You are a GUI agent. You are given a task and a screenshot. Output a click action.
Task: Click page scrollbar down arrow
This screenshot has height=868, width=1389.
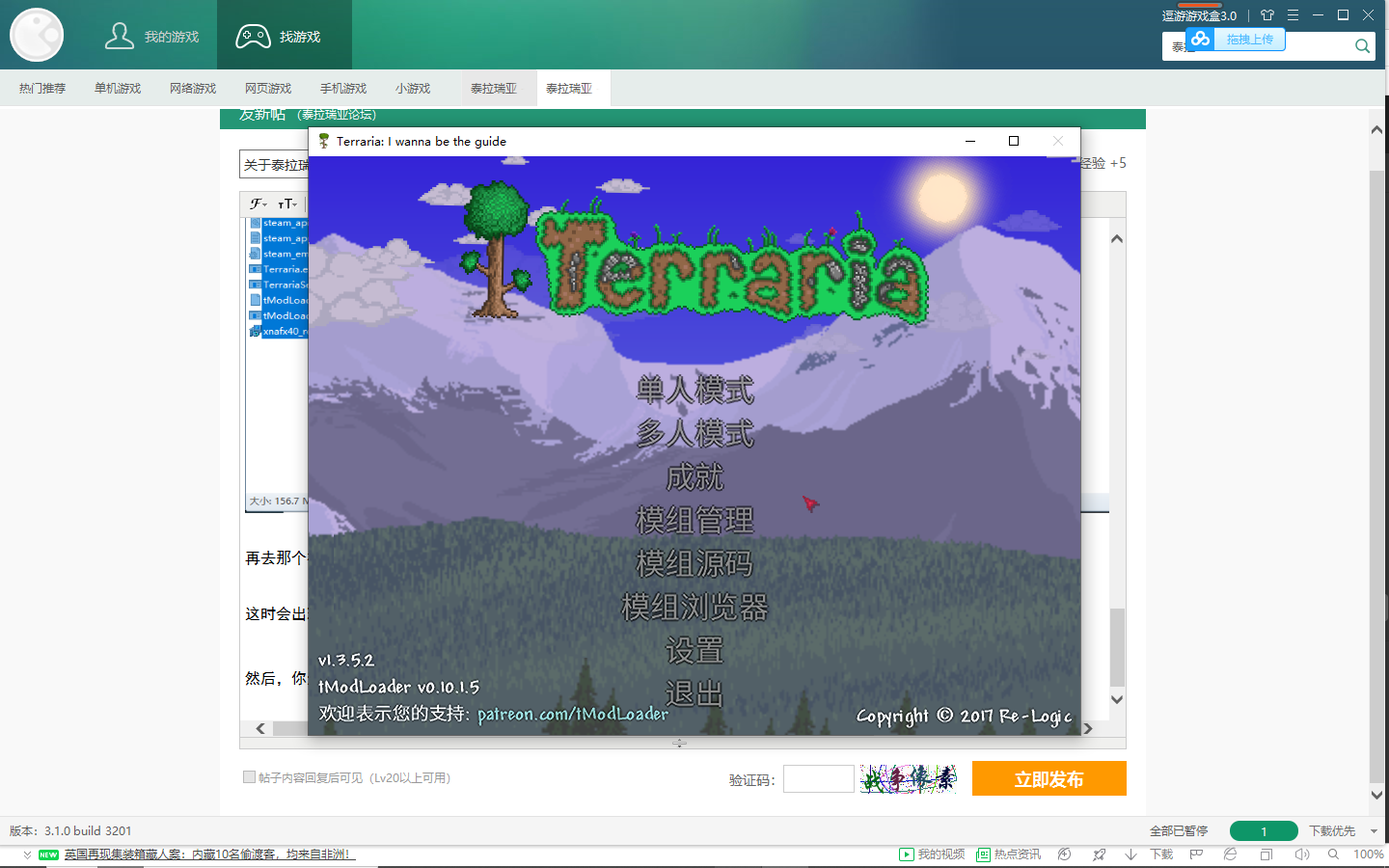coord(1377,795)
